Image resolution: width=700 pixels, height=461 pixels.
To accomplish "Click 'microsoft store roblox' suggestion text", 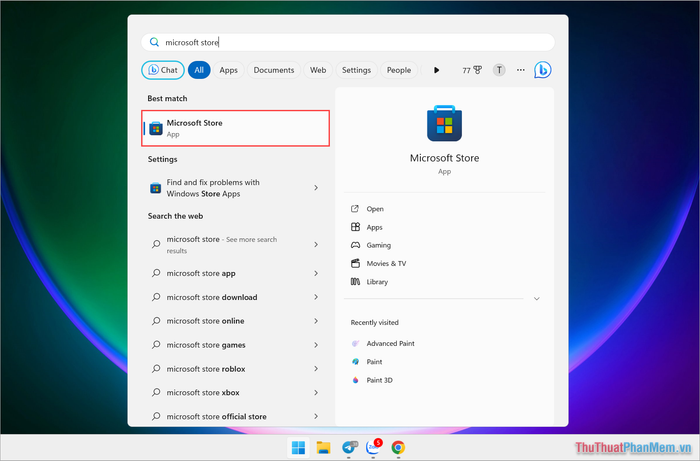I will coord(206,369).
